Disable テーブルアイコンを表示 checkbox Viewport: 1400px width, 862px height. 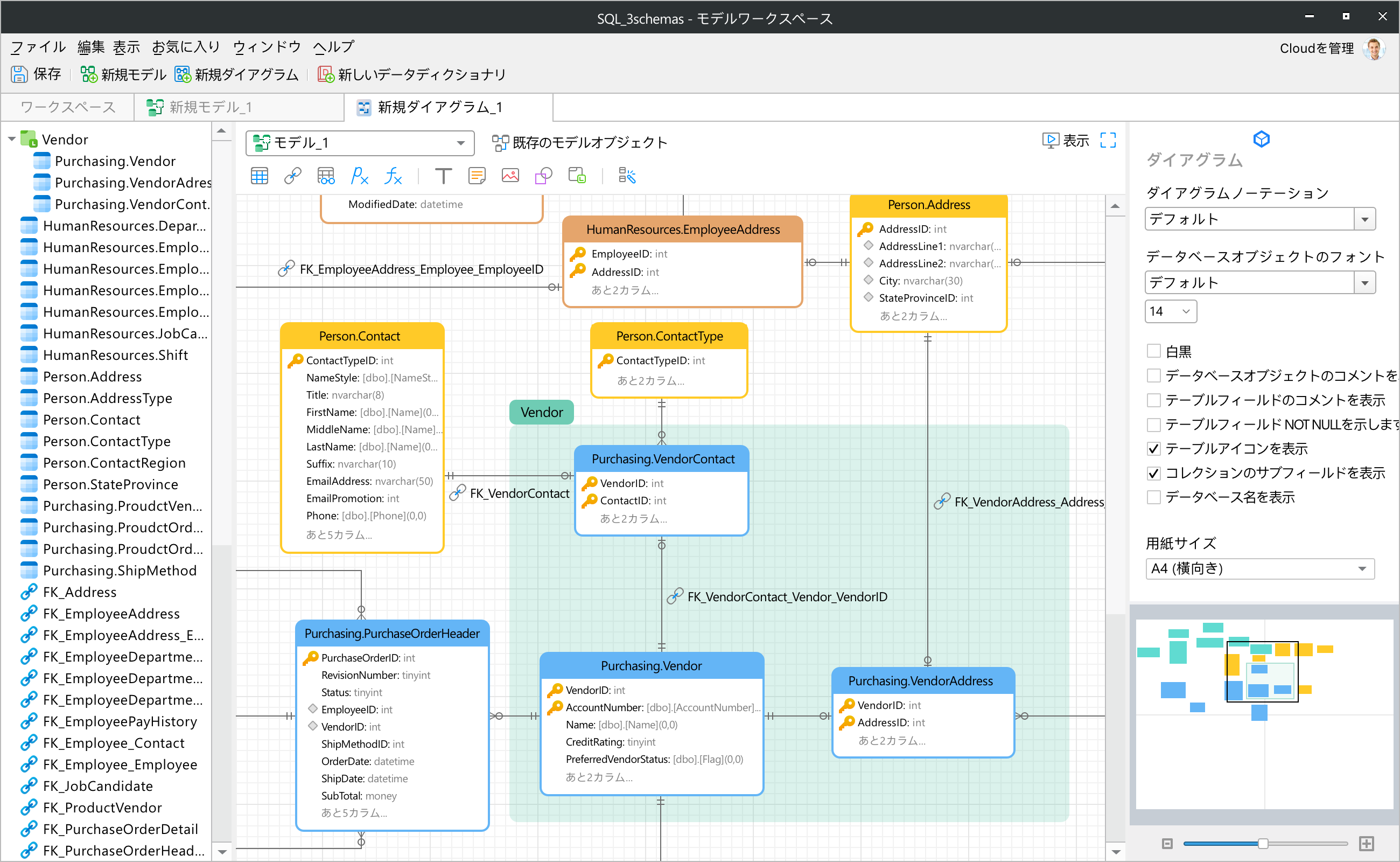(1154, 449)
